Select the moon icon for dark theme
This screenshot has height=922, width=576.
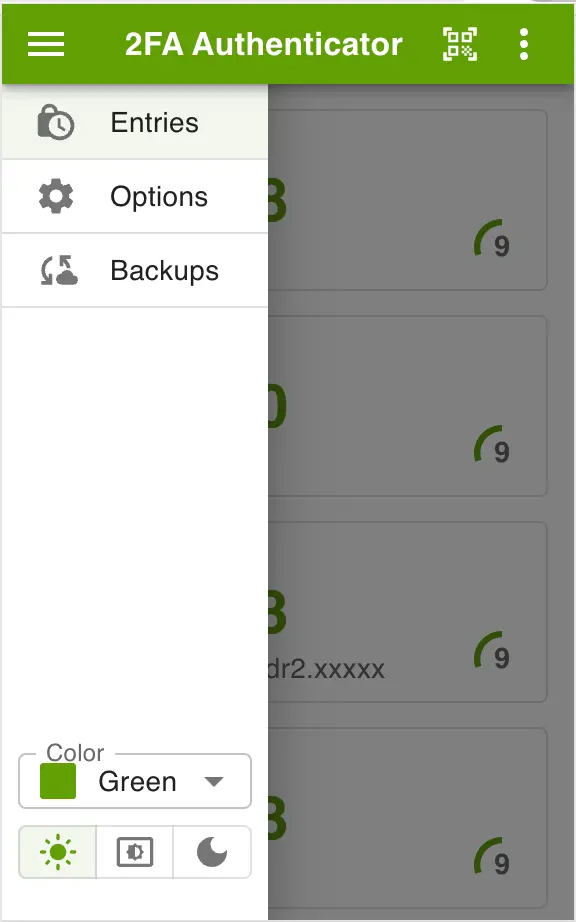[x=212, y=852]
